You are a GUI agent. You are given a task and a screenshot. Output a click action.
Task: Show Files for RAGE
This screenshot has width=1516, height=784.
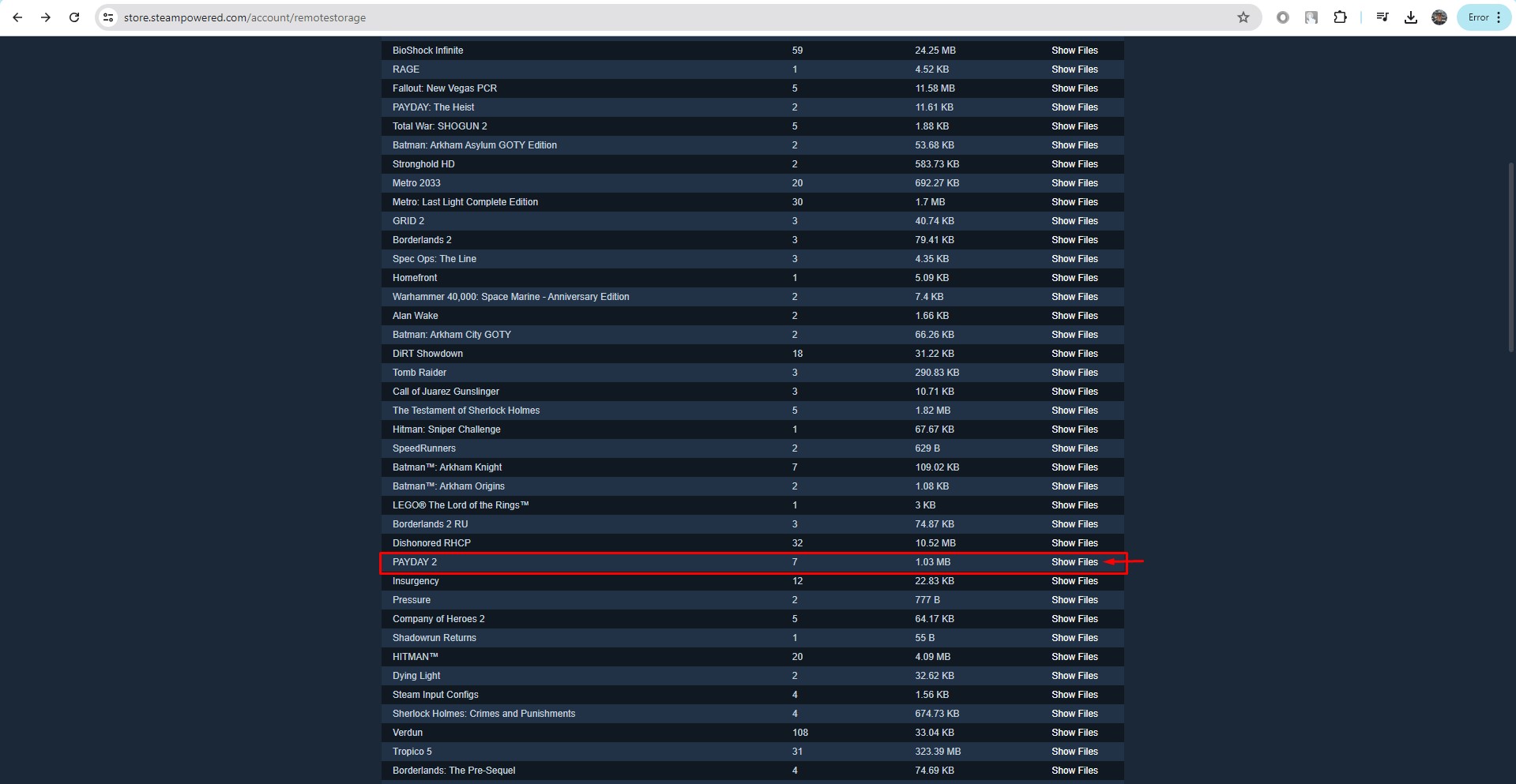pos(1074,69)
